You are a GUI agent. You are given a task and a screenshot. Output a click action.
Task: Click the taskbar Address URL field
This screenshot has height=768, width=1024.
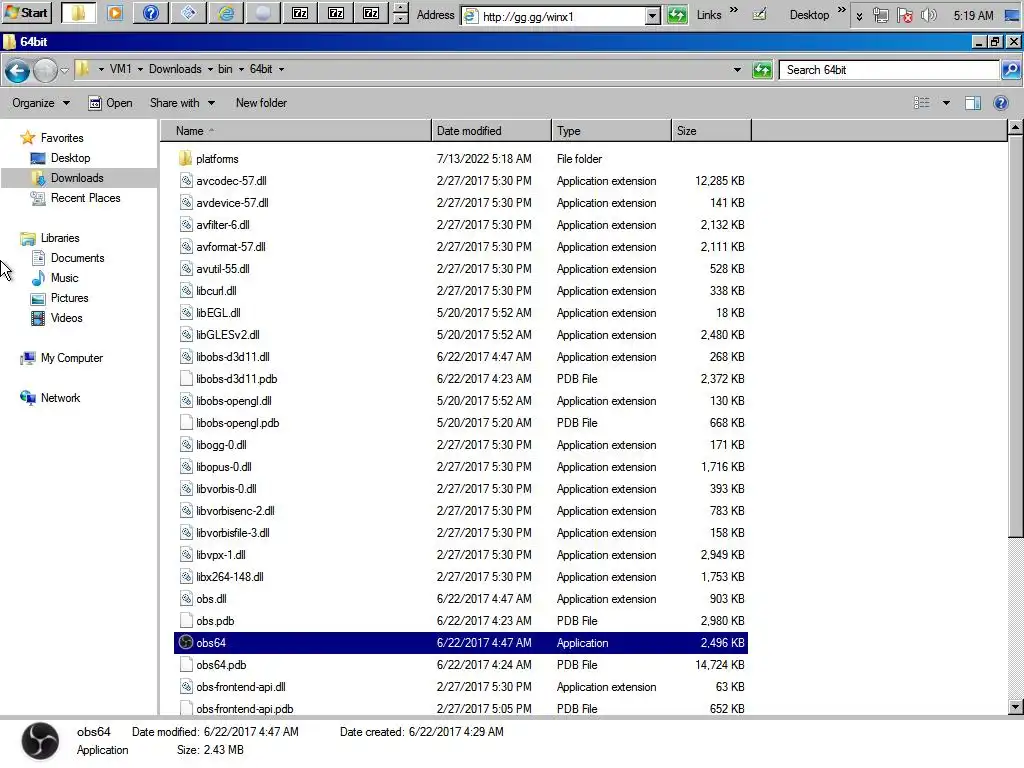[560, 16]
